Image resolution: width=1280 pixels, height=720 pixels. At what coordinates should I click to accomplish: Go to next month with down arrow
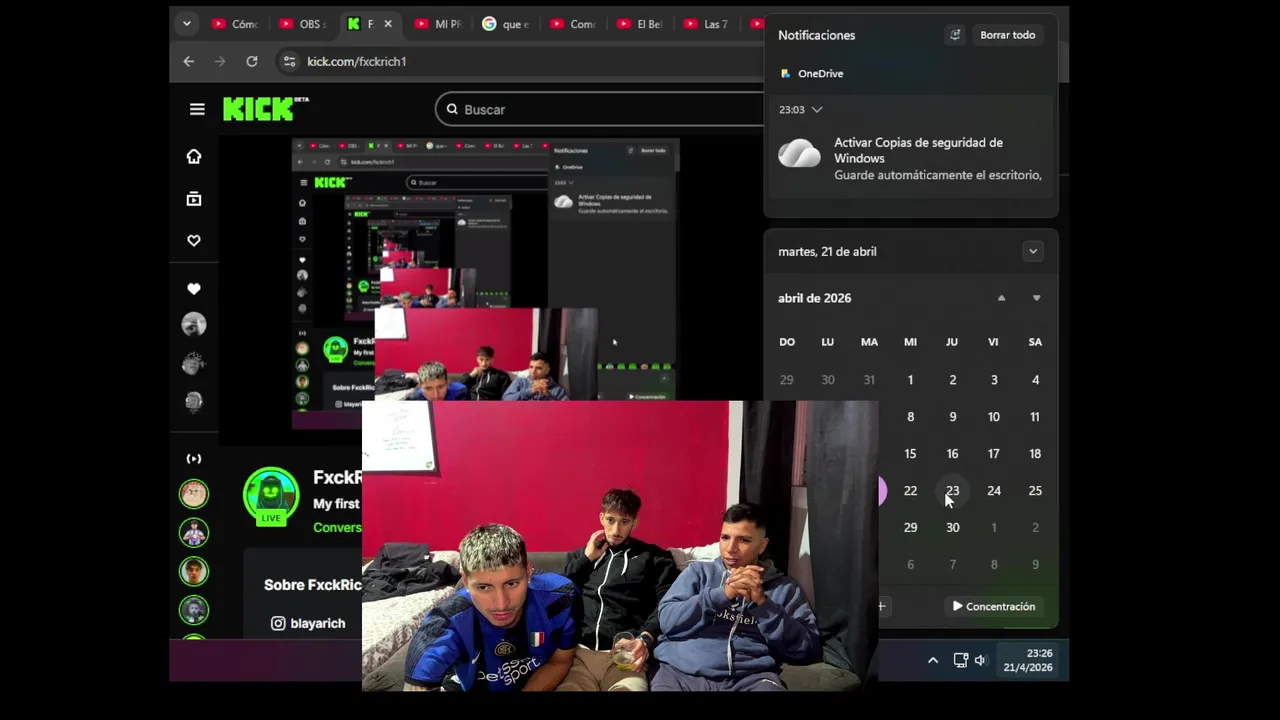1036,298
